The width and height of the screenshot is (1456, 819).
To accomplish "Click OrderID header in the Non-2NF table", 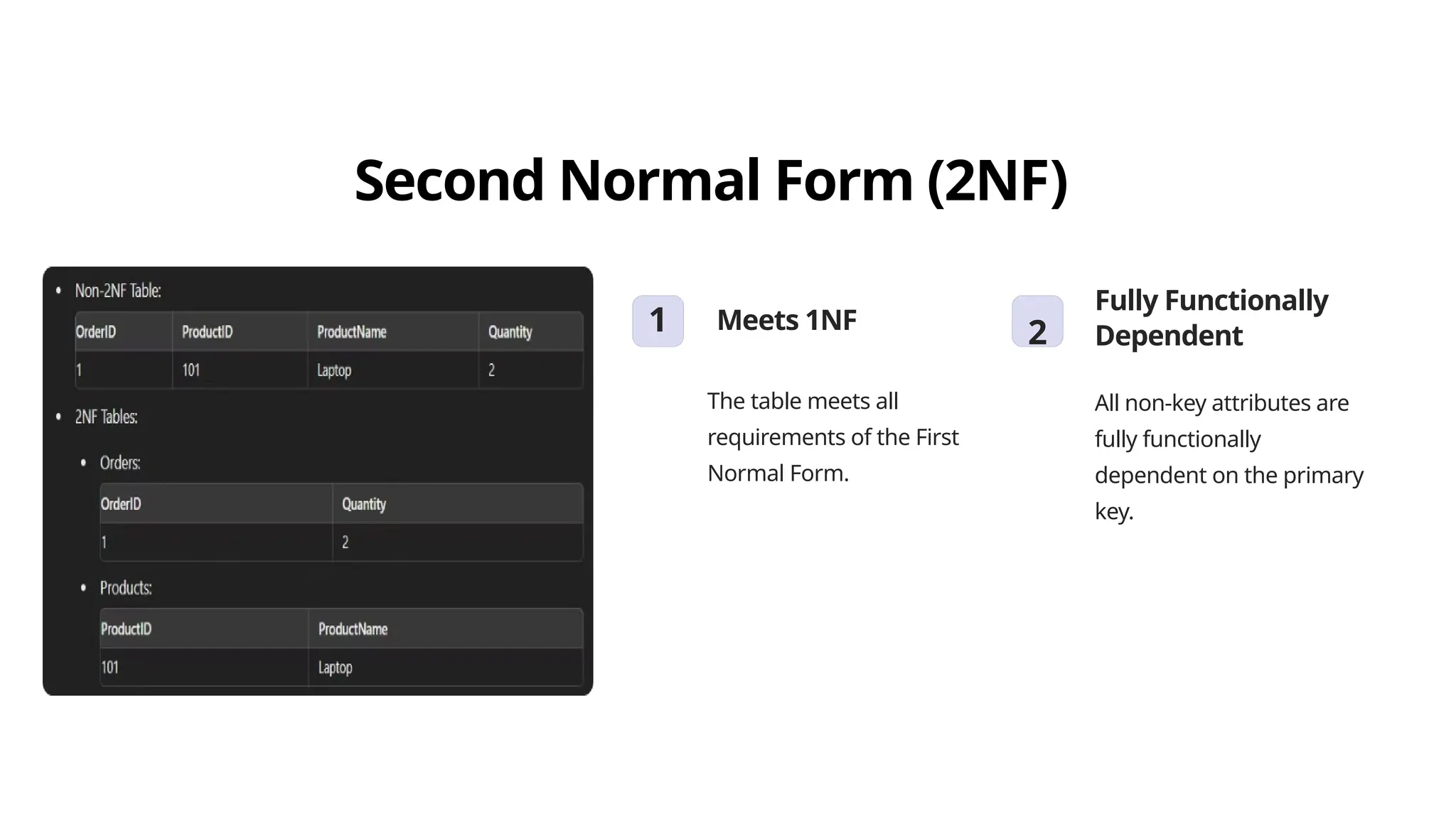I will [x=96, y=332].
